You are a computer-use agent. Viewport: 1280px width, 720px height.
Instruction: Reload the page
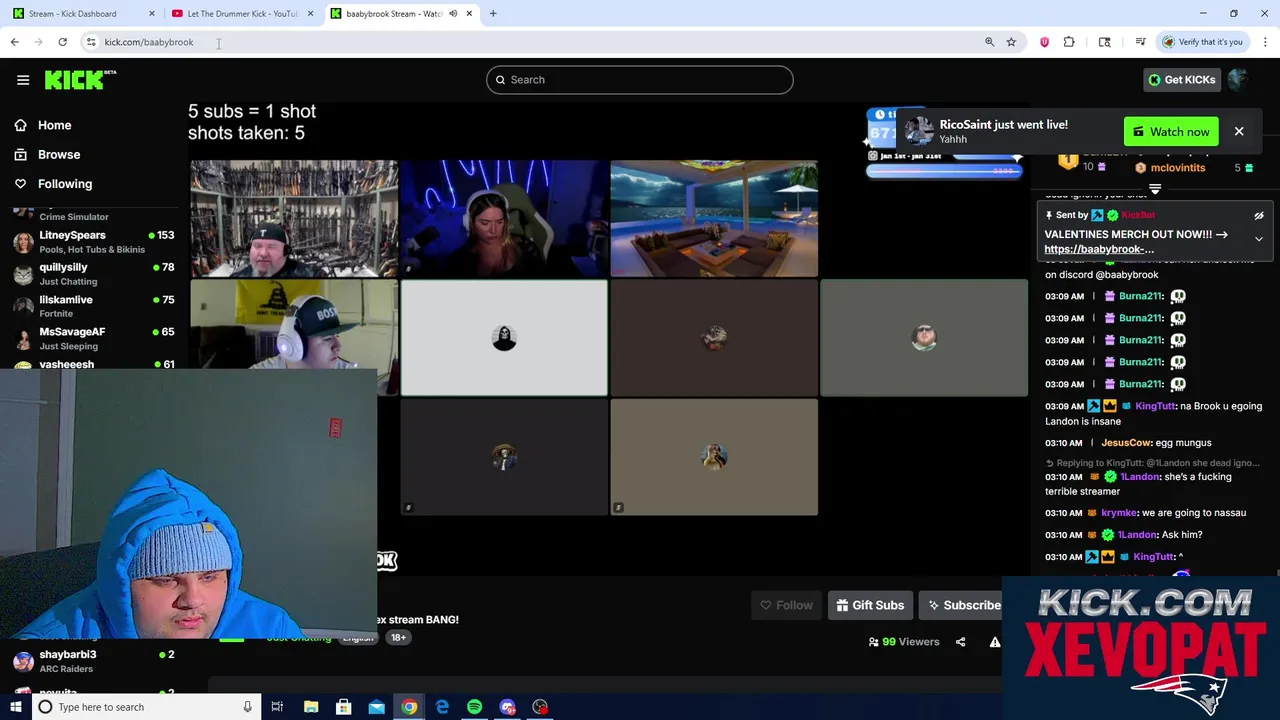62,42
